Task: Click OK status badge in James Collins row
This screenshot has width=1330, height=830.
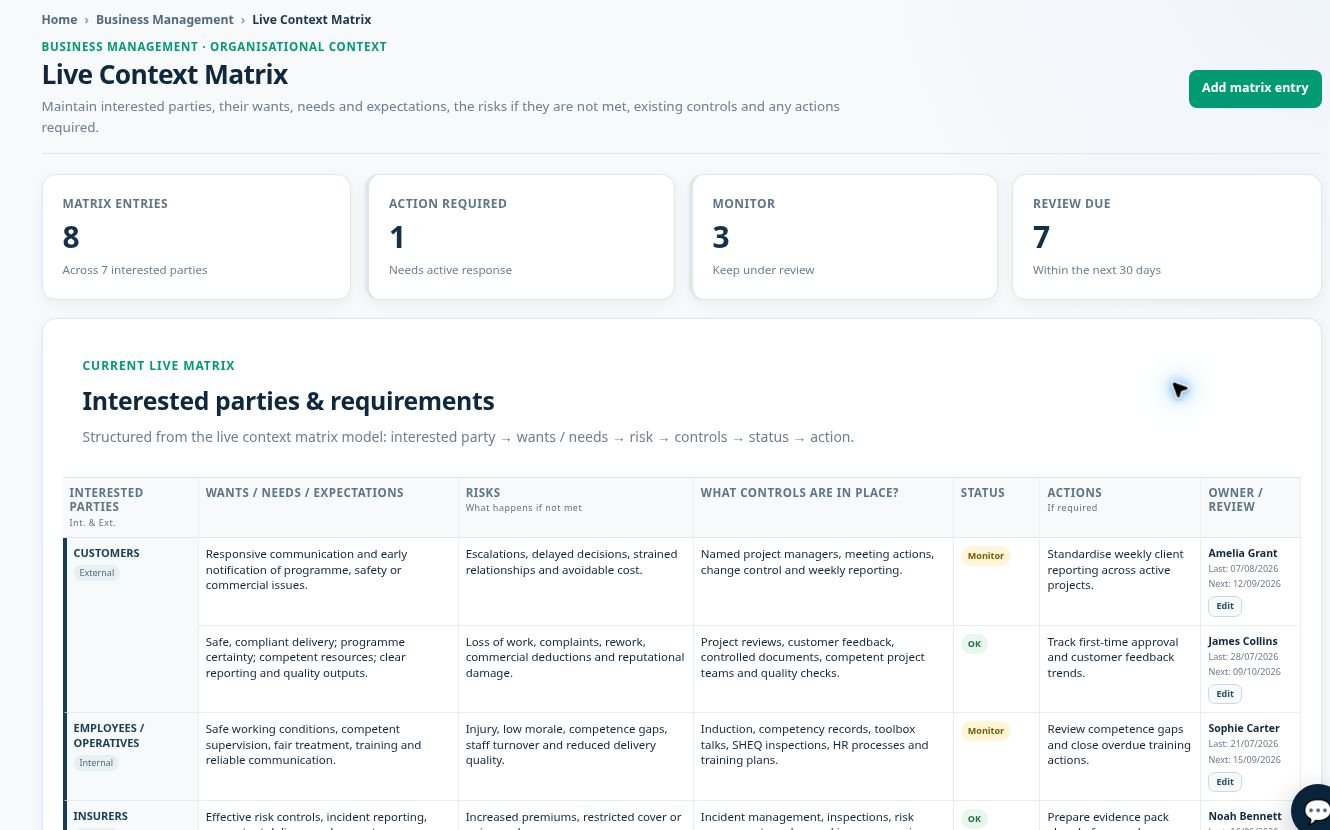Action: [974, 644]
